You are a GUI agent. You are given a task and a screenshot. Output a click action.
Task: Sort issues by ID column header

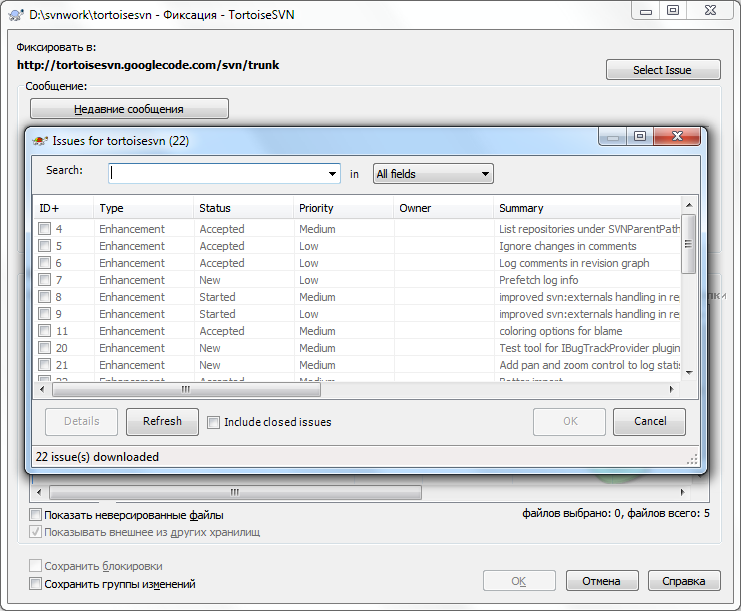click(x=63, y=208)
